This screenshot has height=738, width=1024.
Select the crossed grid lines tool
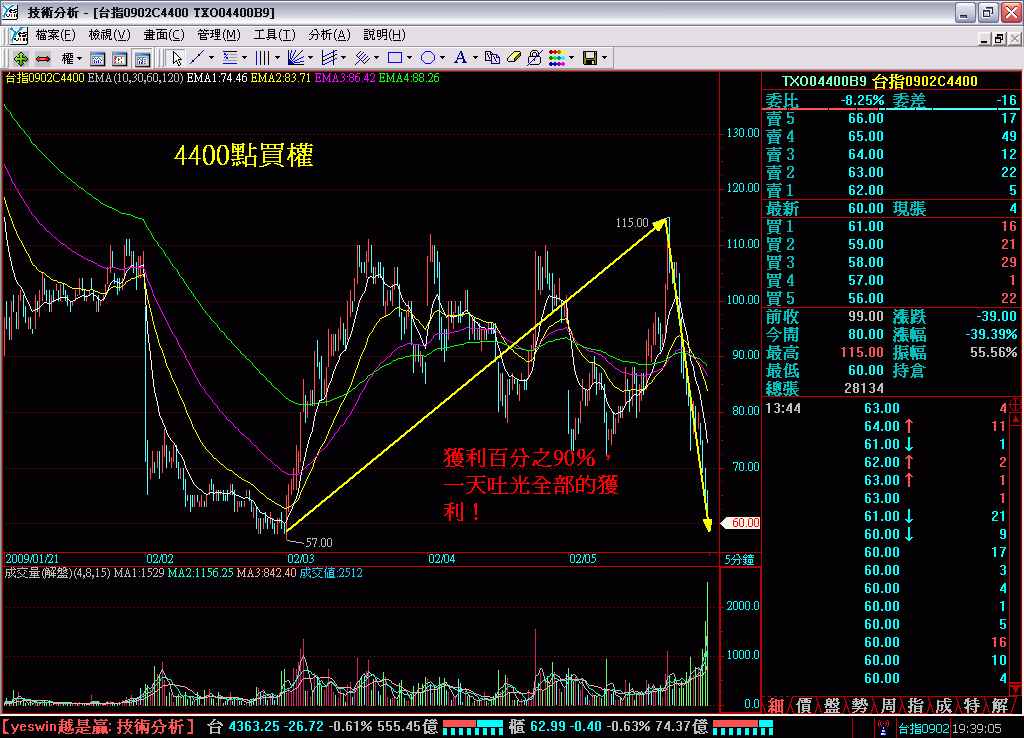362,58
